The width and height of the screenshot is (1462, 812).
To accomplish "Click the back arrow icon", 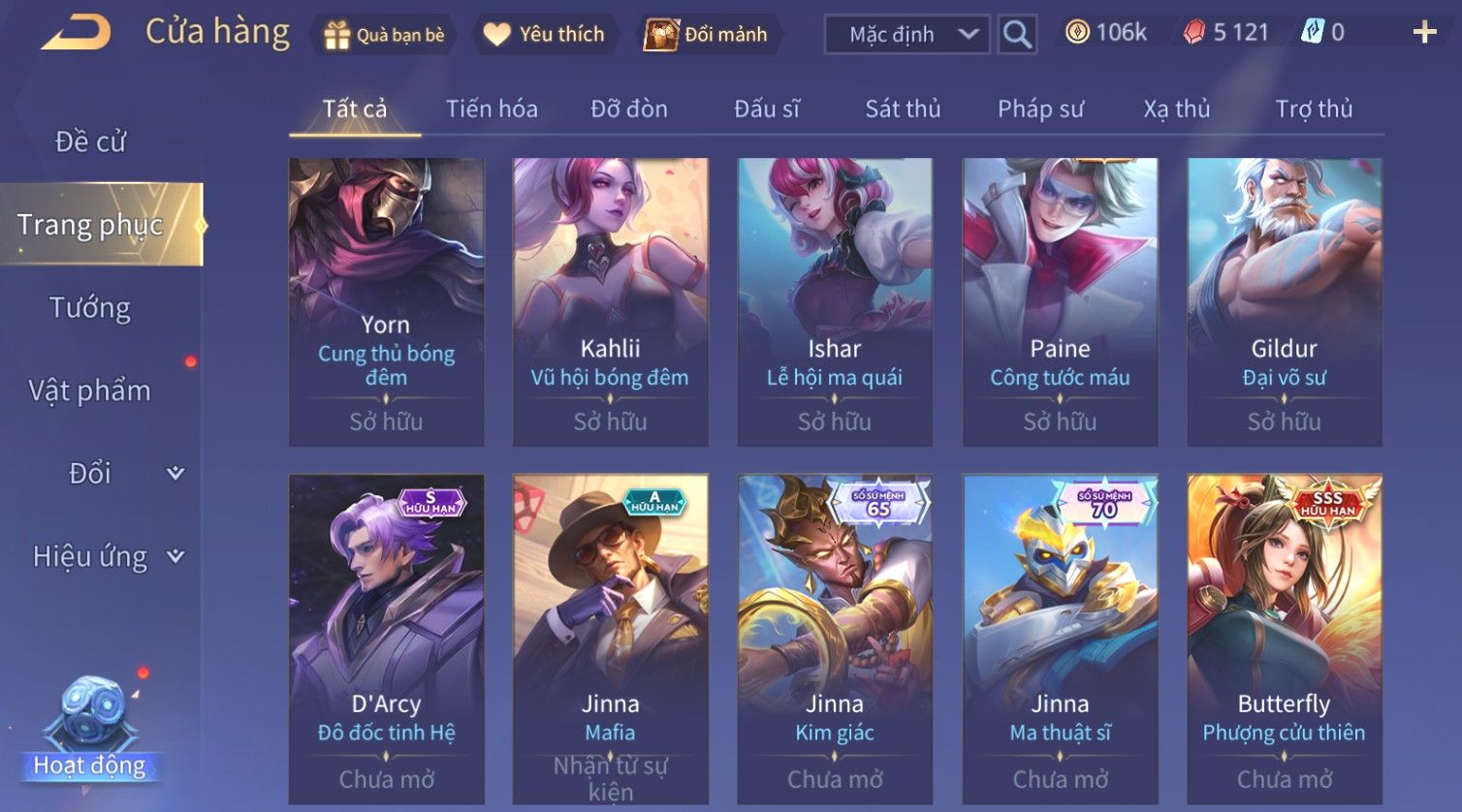I will pyautogui.click(x=77, y=34).
